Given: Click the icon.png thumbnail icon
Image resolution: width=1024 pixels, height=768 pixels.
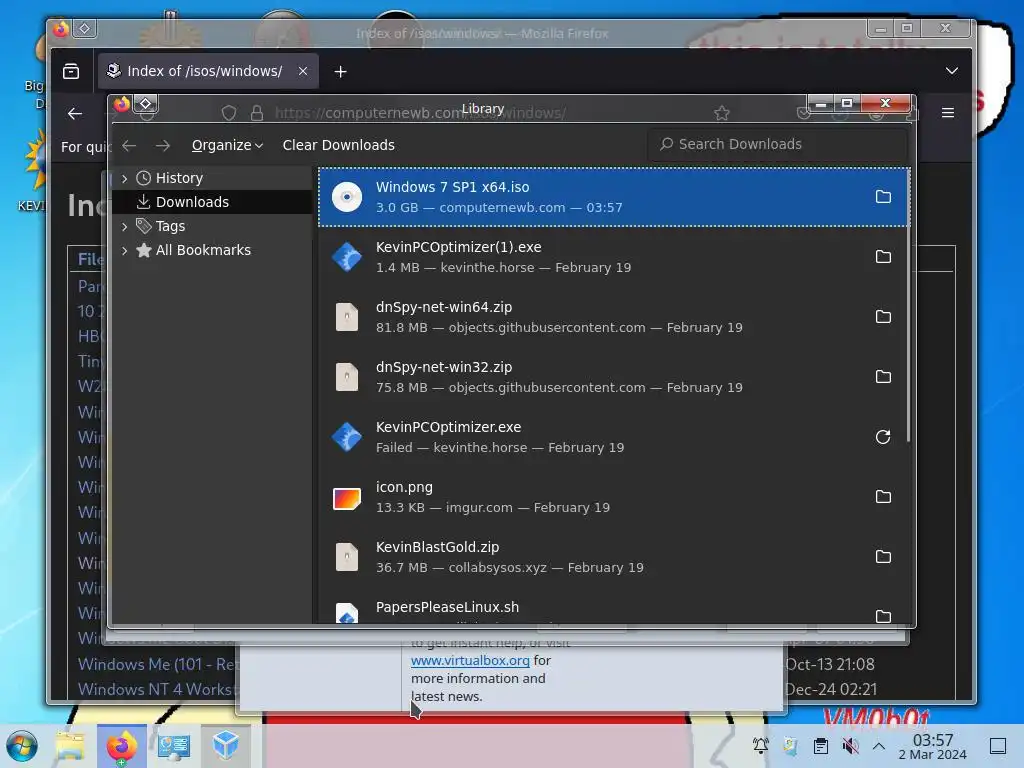Looking at the screenshot, I should point(347,498).
